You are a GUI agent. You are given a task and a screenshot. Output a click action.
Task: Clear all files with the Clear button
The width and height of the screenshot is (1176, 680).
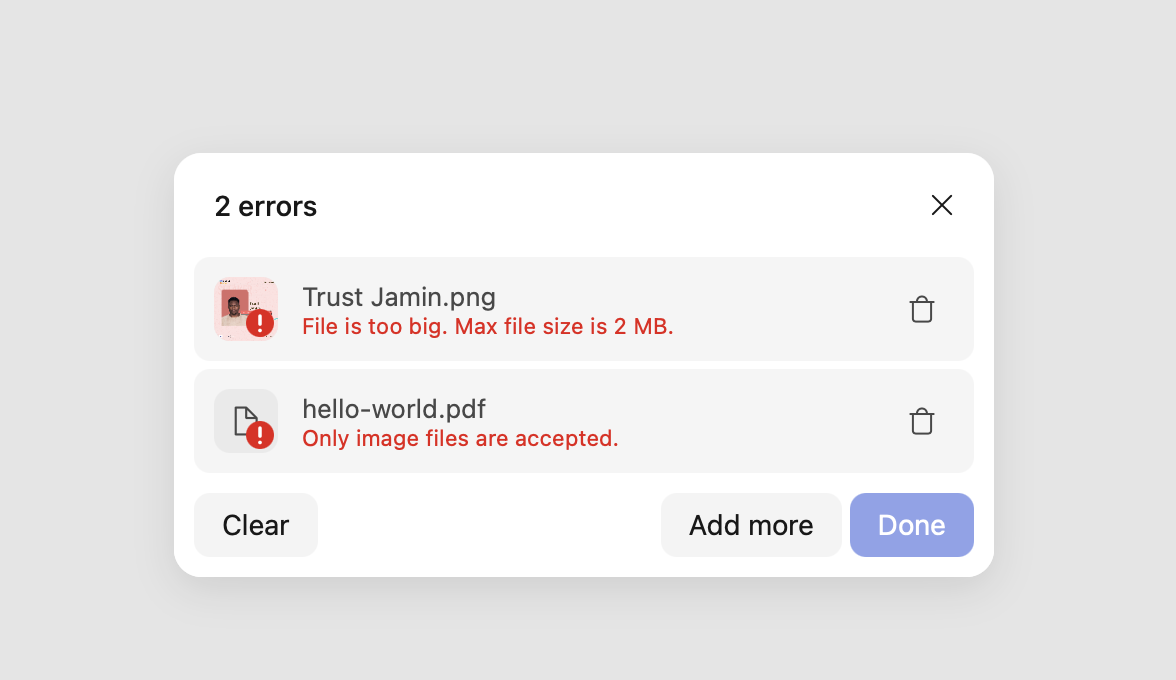tap(255, 525)
